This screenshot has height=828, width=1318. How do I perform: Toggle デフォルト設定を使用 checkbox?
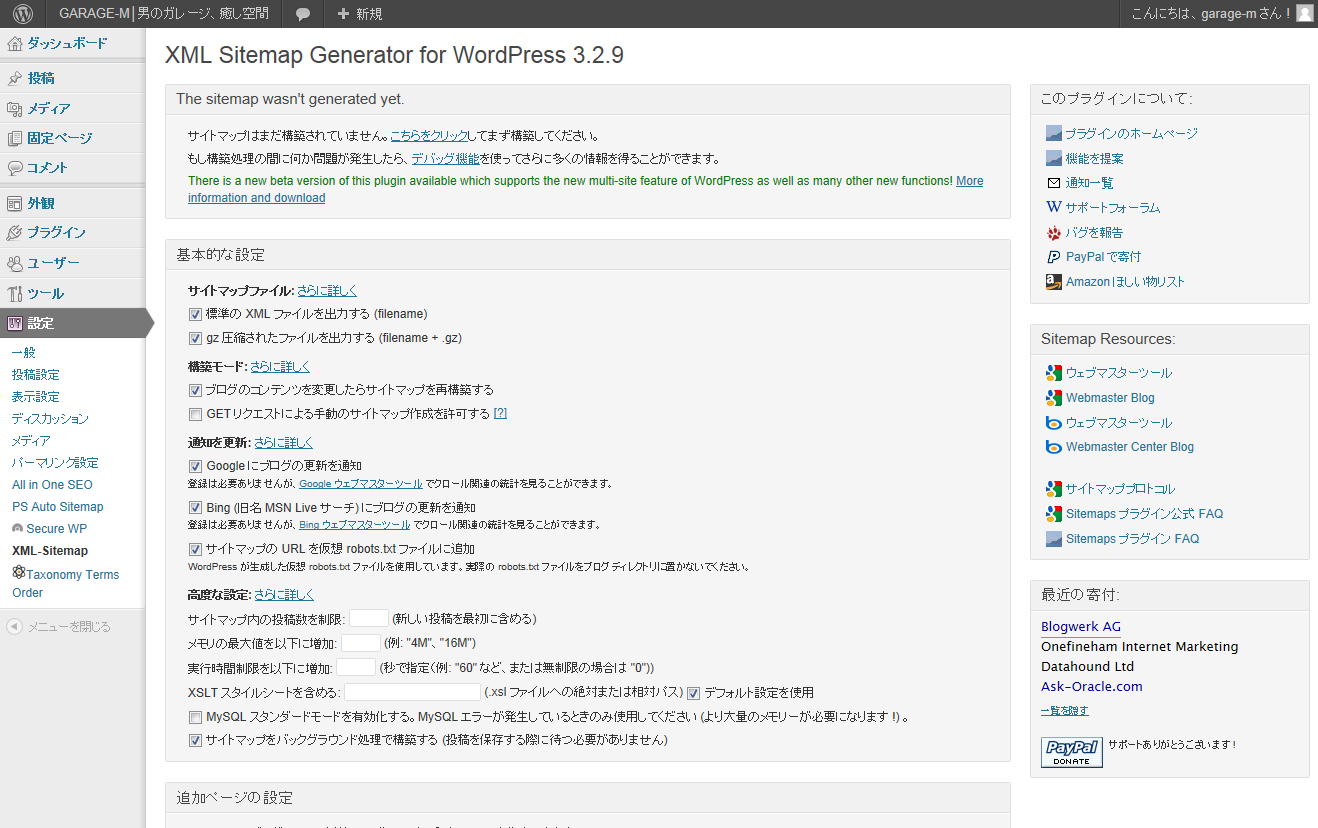coord(693,692)
